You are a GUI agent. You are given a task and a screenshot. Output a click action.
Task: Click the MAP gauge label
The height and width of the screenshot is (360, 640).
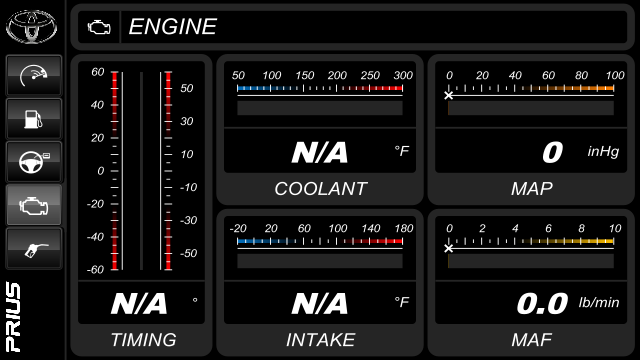[x=531, y=189]
